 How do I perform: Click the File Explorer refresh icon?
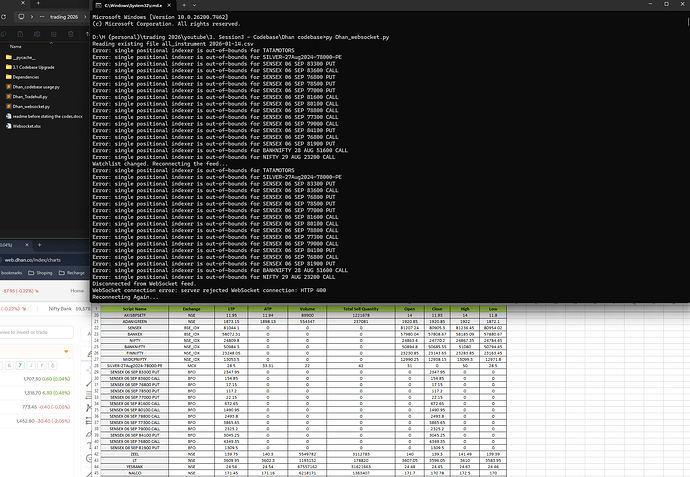point(4,17)
